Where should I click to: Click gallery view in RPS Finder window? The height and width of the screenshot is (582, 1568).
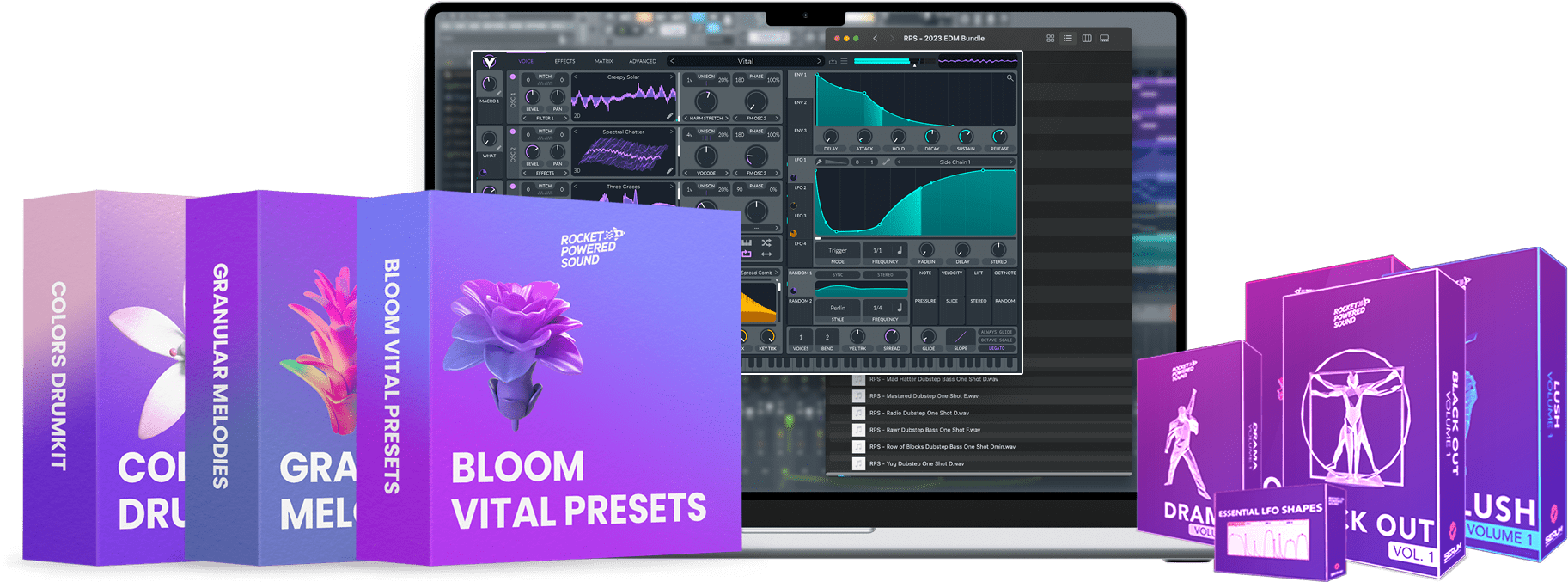(x=1105, y=39)
